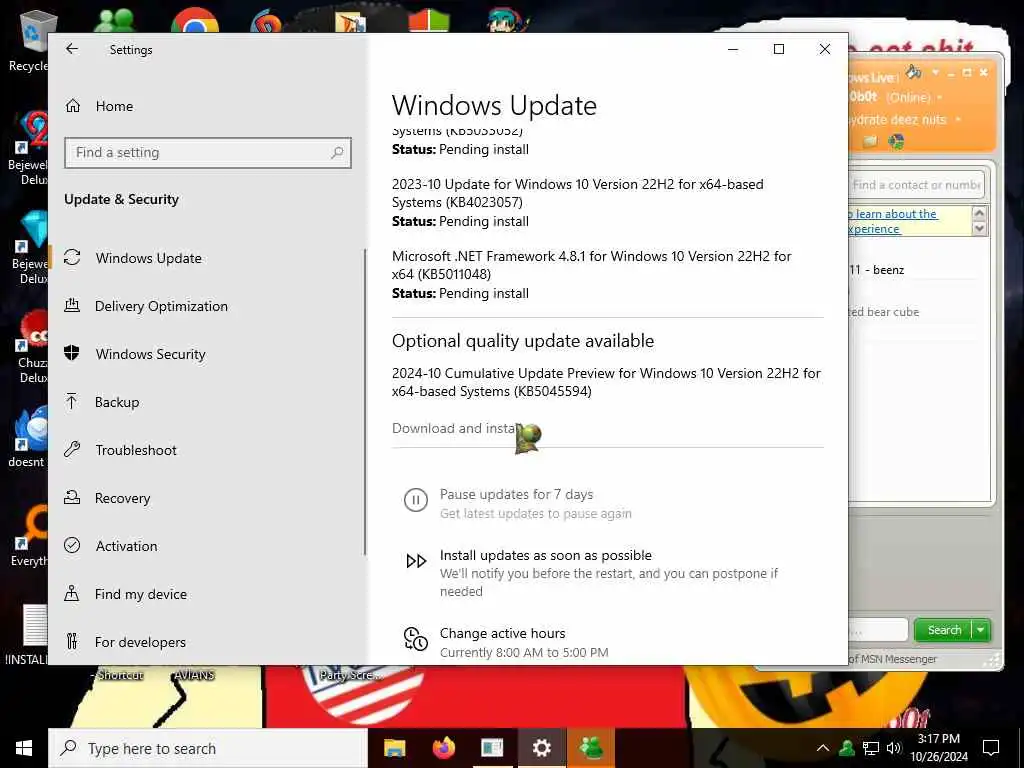Open Find my device settings

pos(140,594)
